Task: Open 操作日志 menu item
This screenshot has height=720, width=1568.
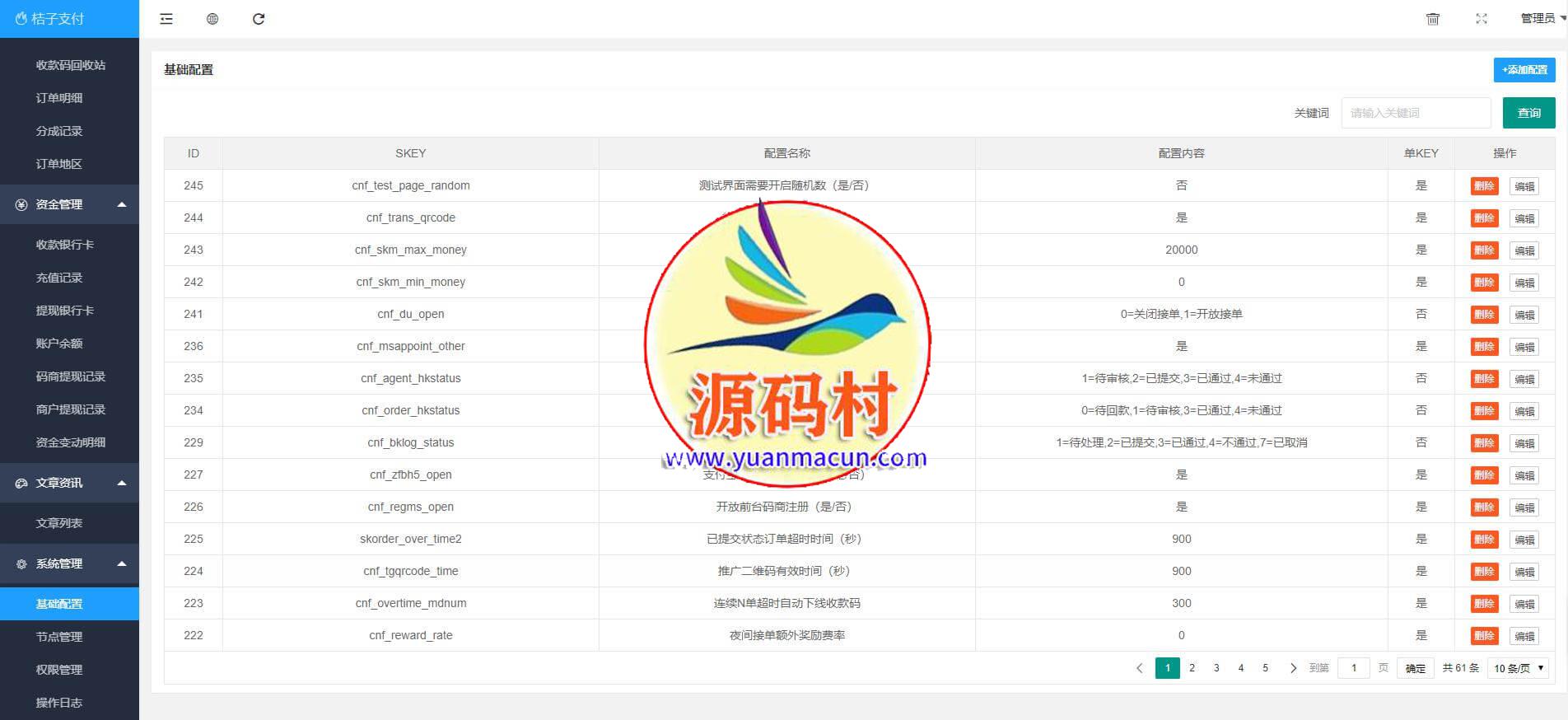Action: [58, 703]
